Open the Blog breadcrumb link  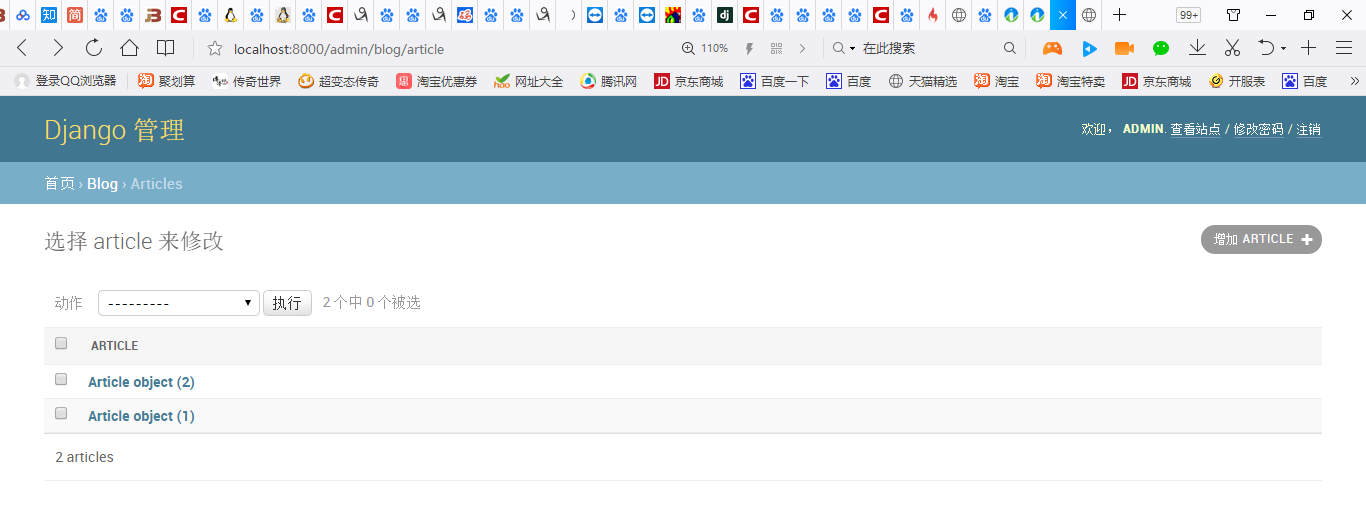(102, 183)
